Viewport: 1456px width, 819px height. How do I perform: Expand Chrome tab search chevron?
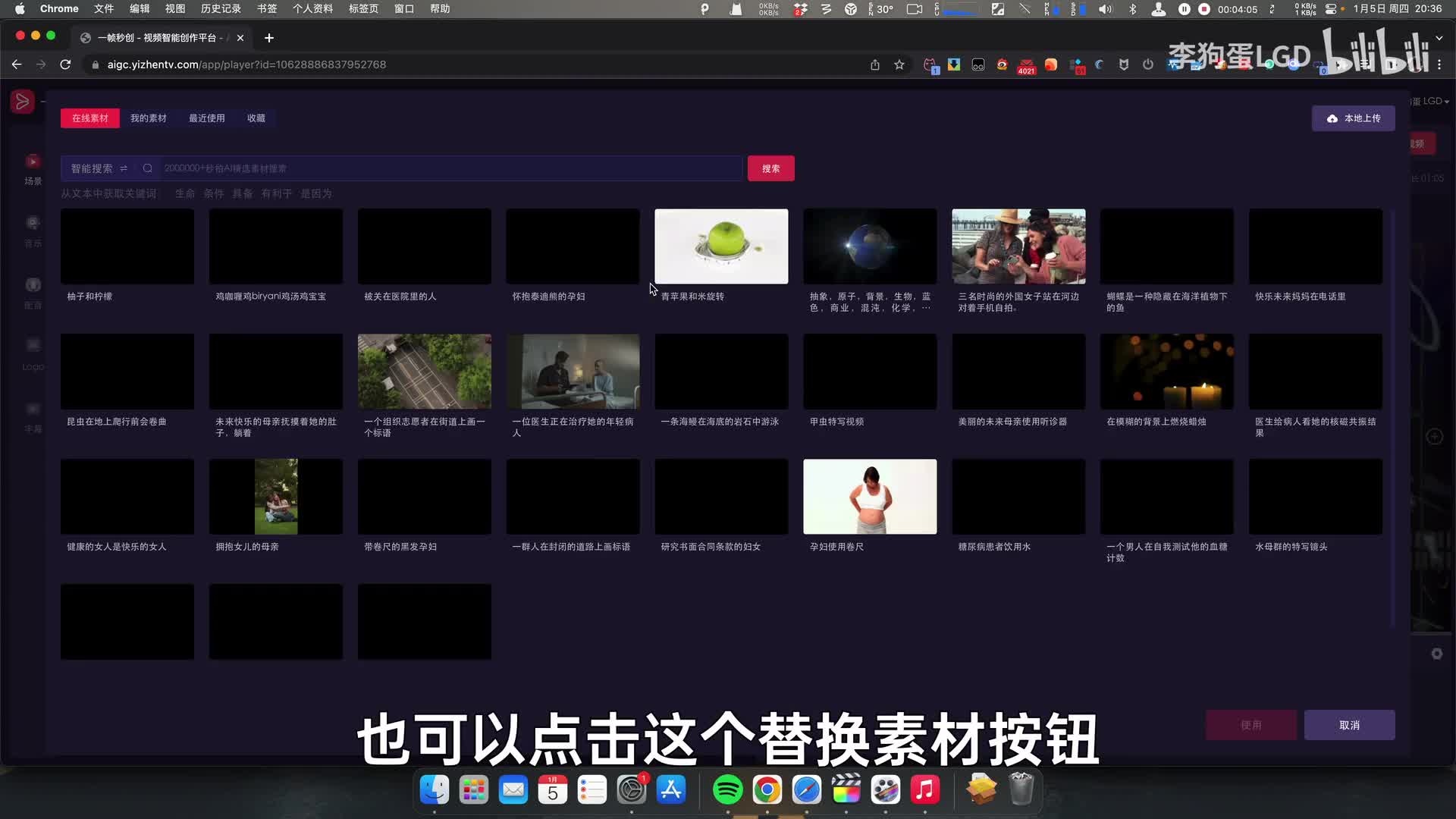[1439, 38]
